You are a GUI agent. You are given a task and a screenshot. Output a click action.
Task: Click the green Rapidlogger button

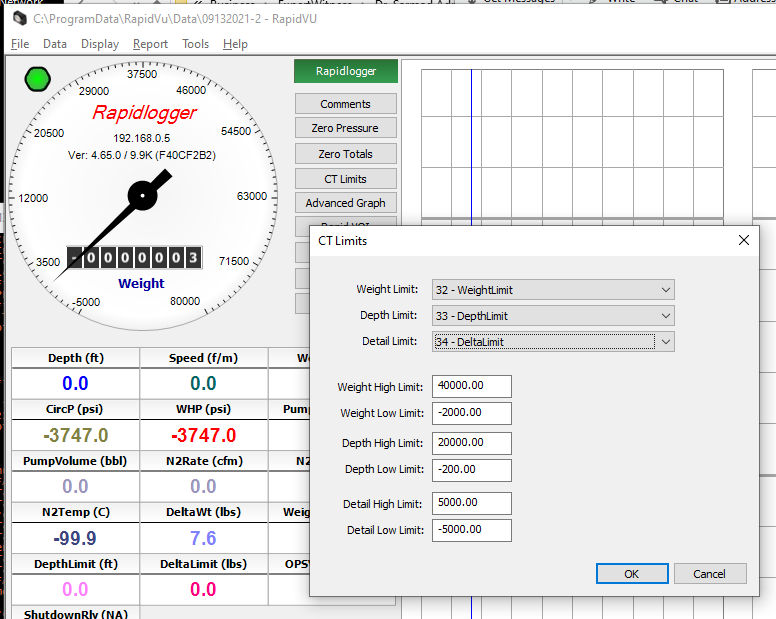(x=346, y=71)
